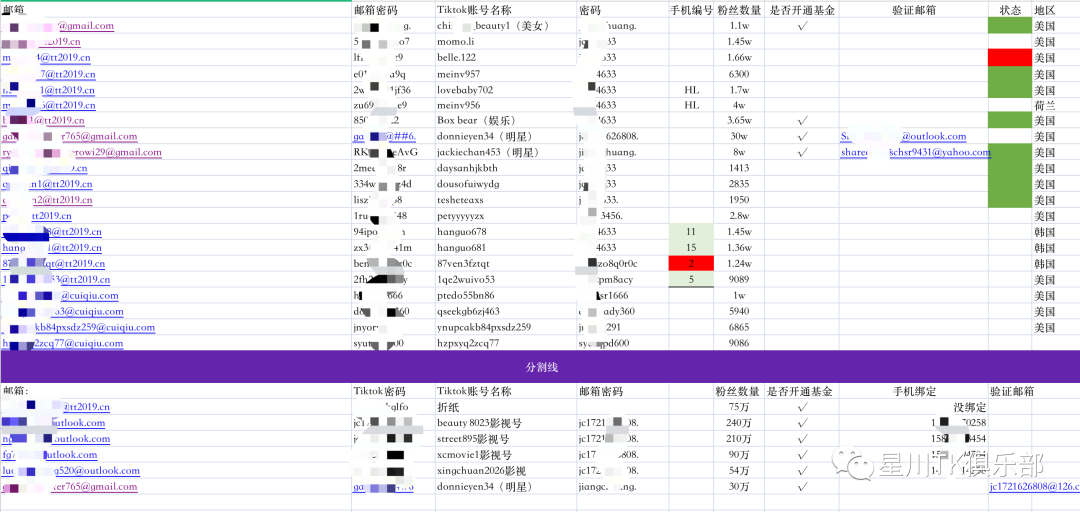Click the 邮箱密码 header in the top table
The width and height of the screenshot is (1080, 512).
(375, 10)
